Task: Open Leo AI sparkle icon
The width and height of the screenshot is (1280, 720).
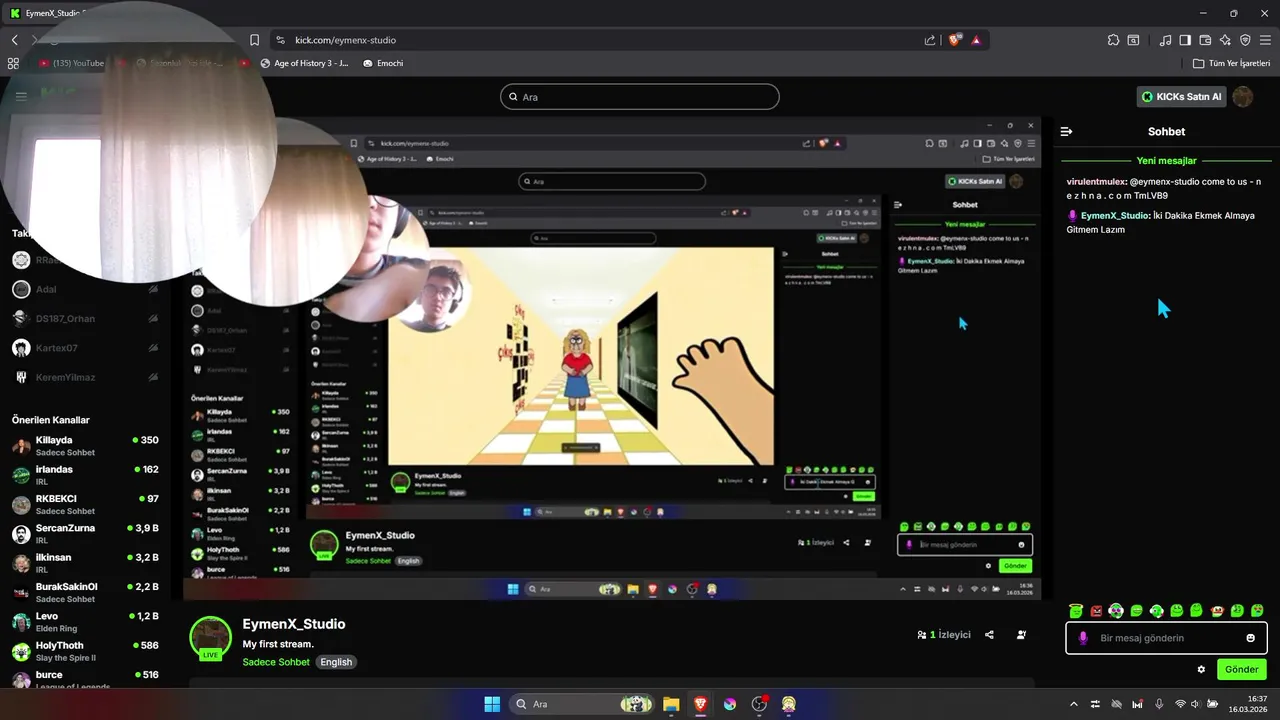Action: pos(1225,40)
